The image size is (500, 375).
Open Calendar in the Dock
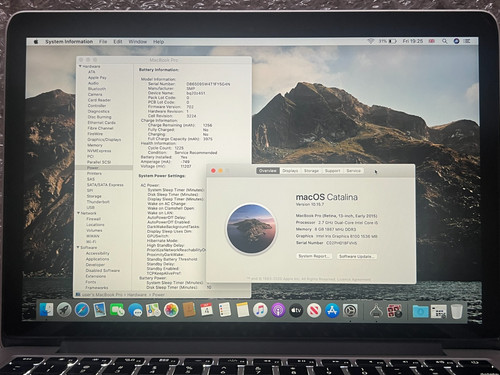(207, 310)
